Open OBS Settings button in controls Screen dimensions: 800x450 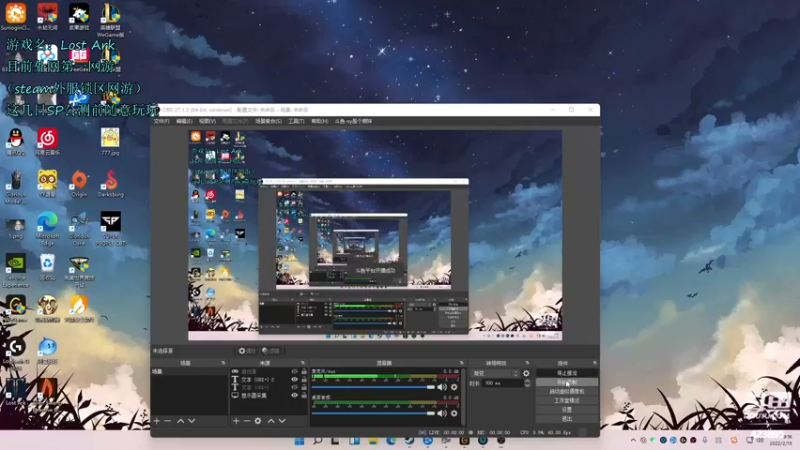tap(567, 410)
